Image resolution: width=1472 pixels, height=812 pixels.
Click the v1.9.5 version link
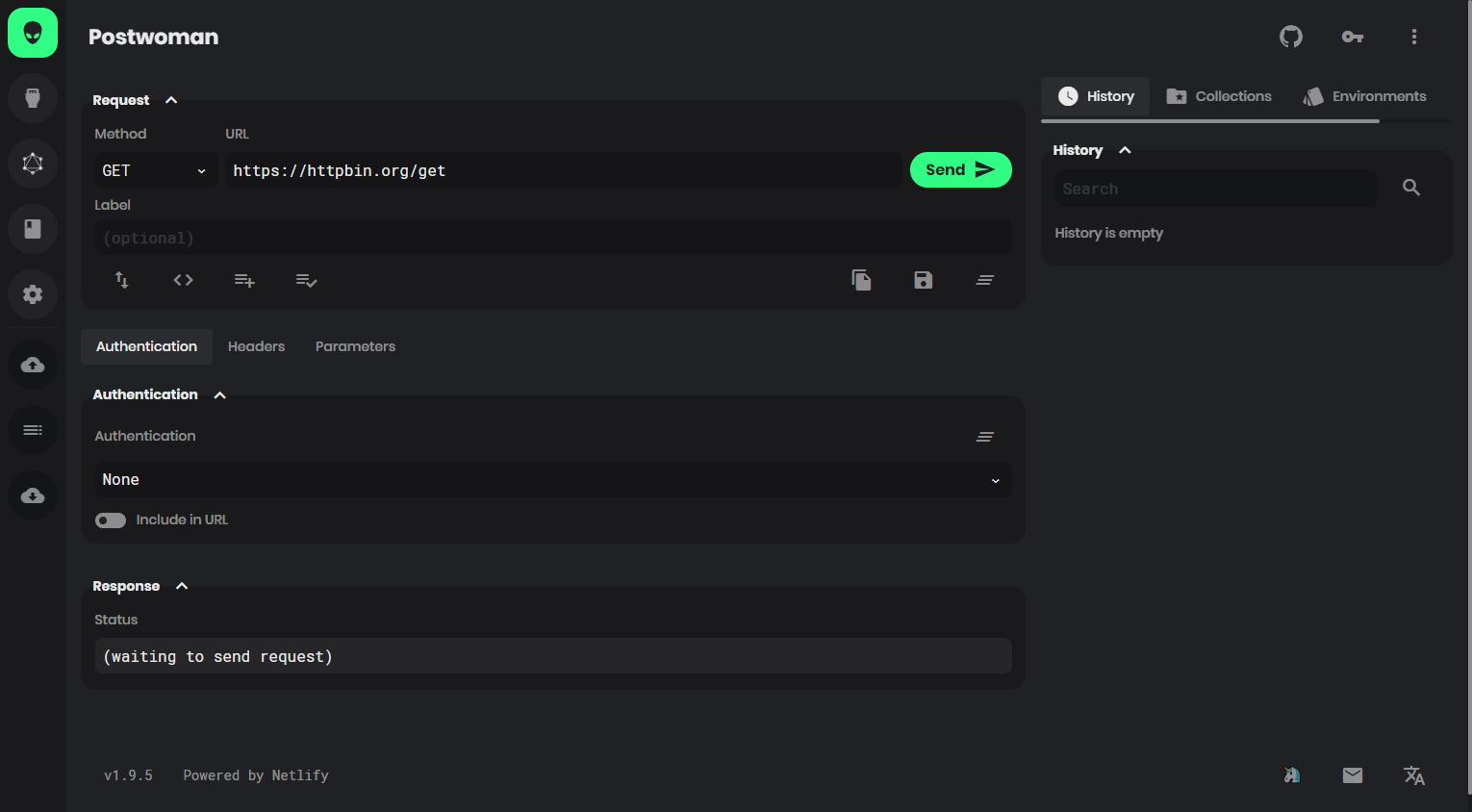pyautogui.click(x=128, y=775)
